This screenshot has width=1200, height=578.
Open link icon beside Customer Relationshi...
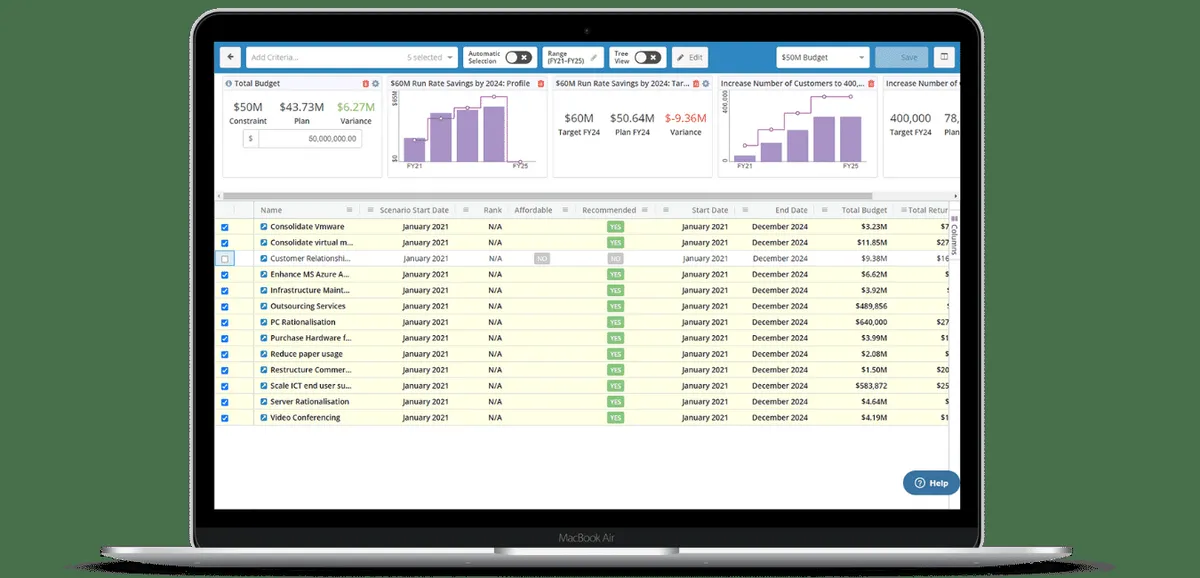[x=264, y=259]
